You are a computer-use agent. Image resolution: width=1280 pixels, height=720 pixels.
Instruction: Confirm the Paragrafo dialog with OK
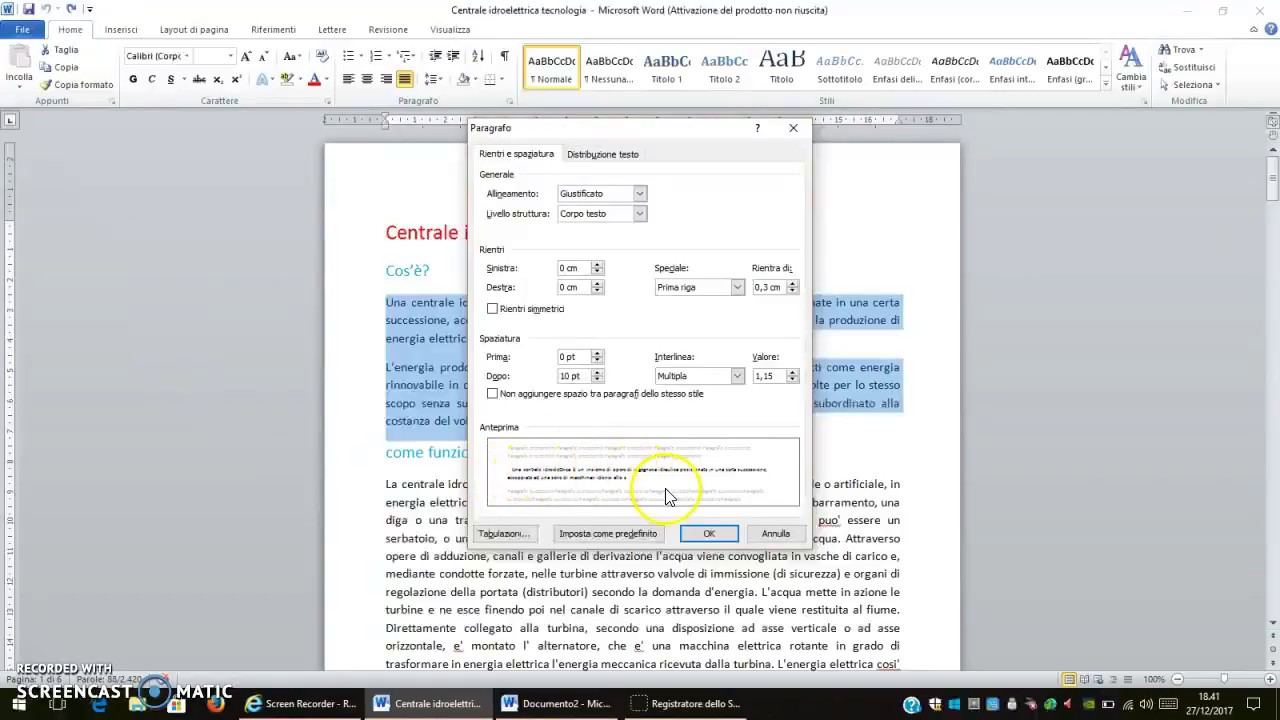[709, 534]
